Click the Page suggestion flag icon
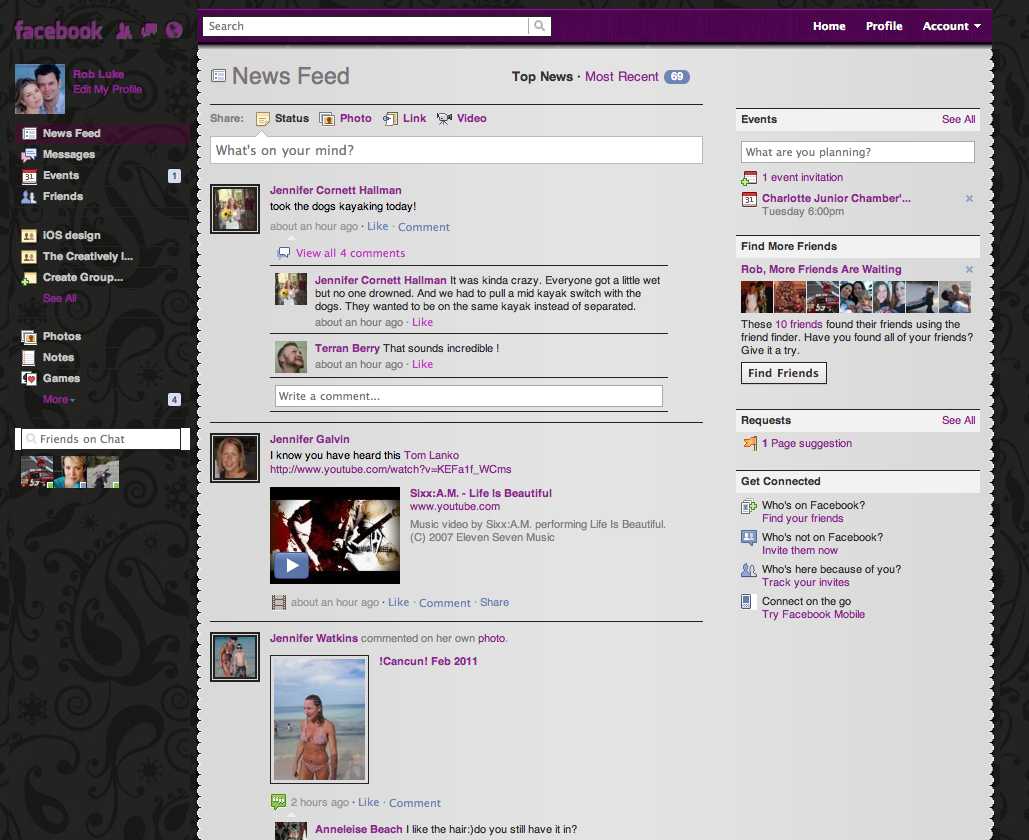 click(x=749, y=444)
